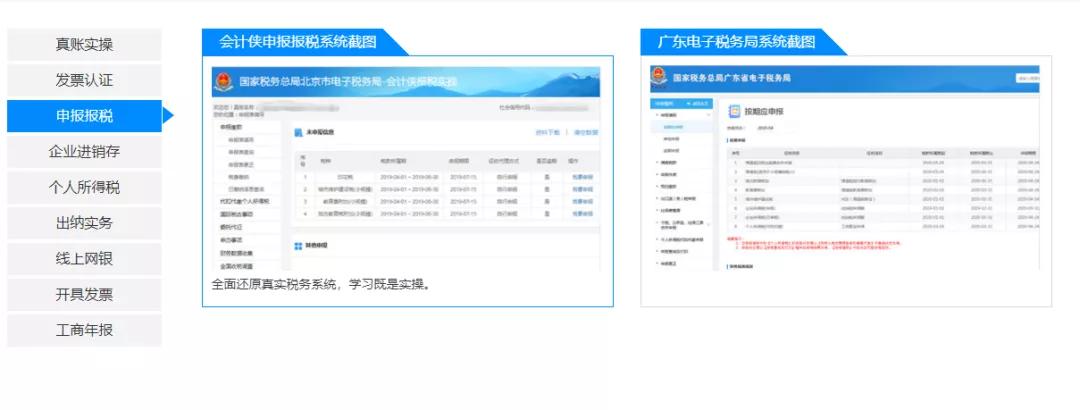The height and width of the screenshot is (410, 1080).
Task: Click the 按期应申报 notebook icon
Action: pyautogui.click(x=734, y=111)
